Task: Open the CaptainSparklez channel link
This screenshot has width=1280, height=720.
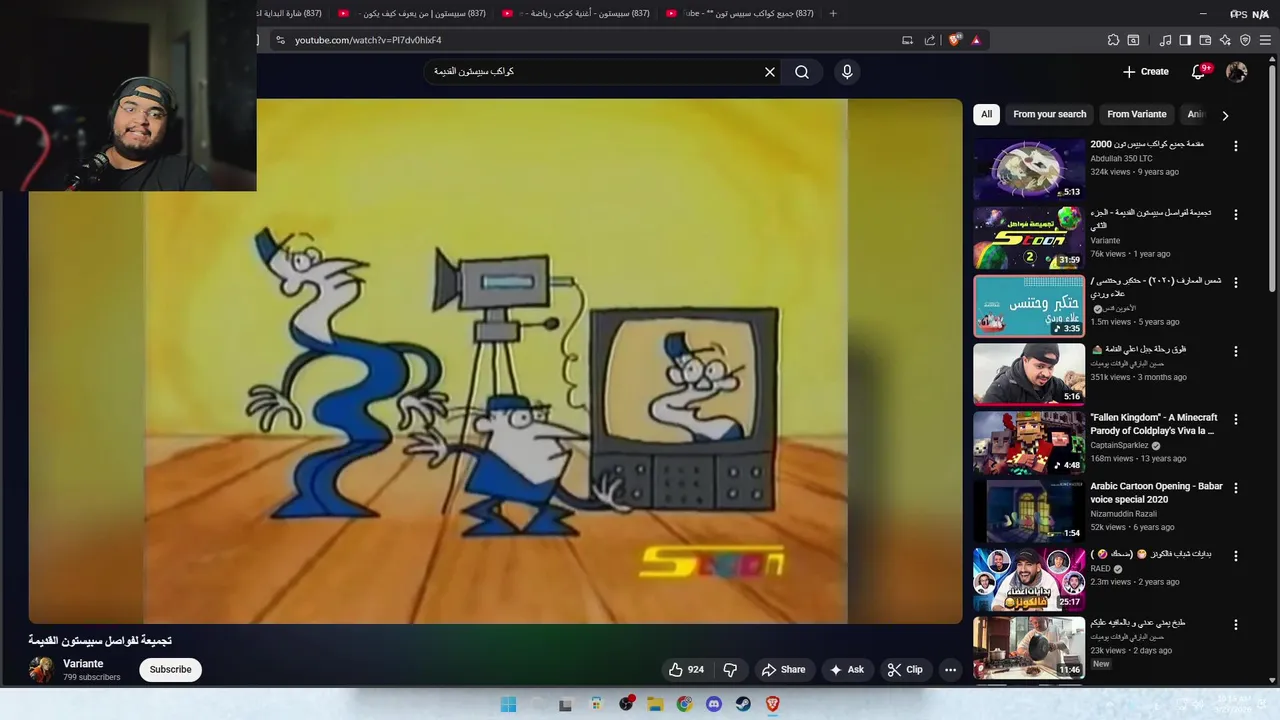Action: [1119, 446]
